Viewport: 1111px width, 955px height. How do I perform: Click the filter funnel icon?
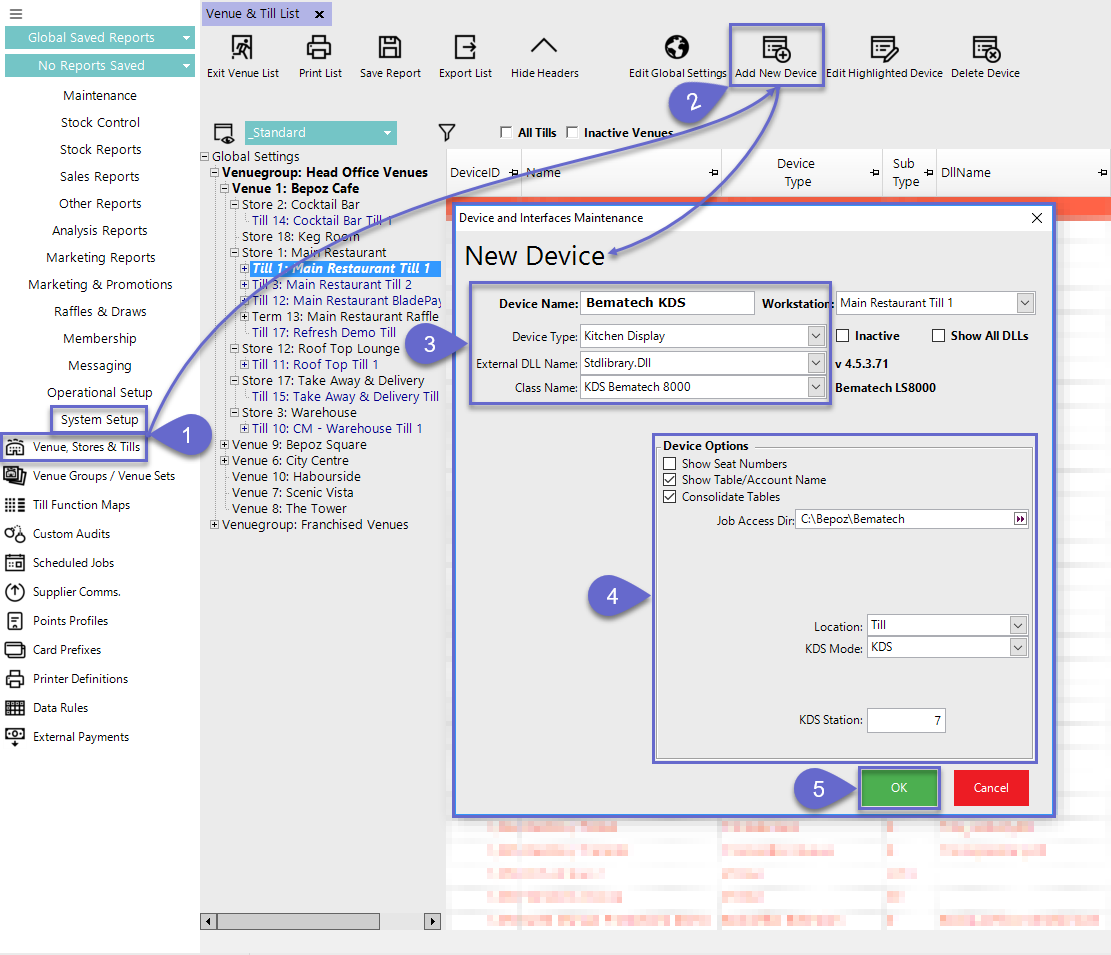(447, 132)
